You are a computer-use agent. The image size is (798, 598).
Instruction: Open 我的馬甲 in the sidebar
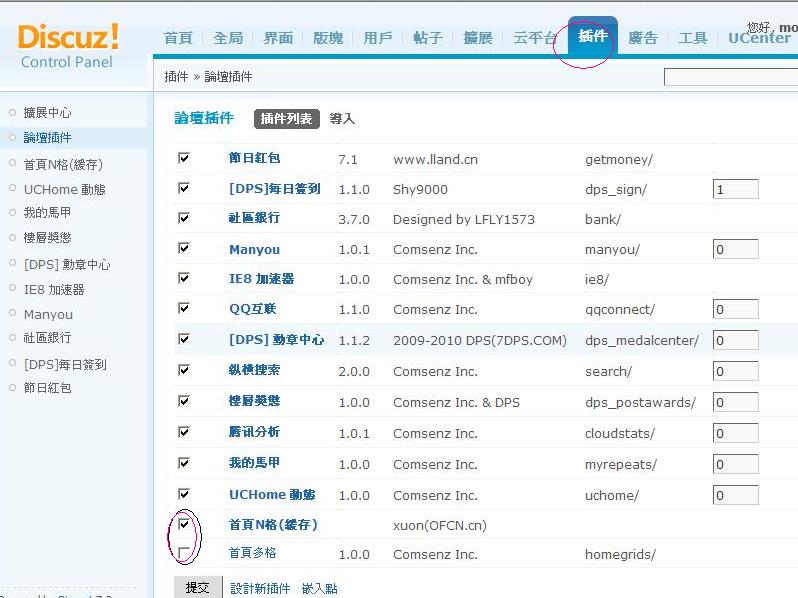[x=47, y=212]
